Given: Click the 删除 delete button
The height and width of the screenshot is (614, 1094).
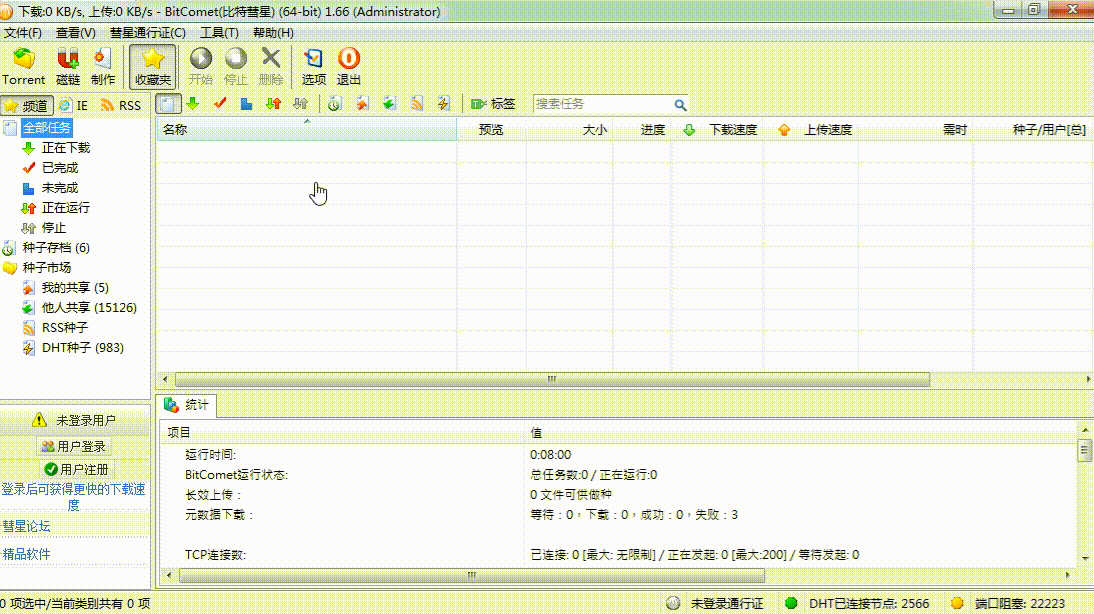Looking at the screenshot, I should (271, 67).
